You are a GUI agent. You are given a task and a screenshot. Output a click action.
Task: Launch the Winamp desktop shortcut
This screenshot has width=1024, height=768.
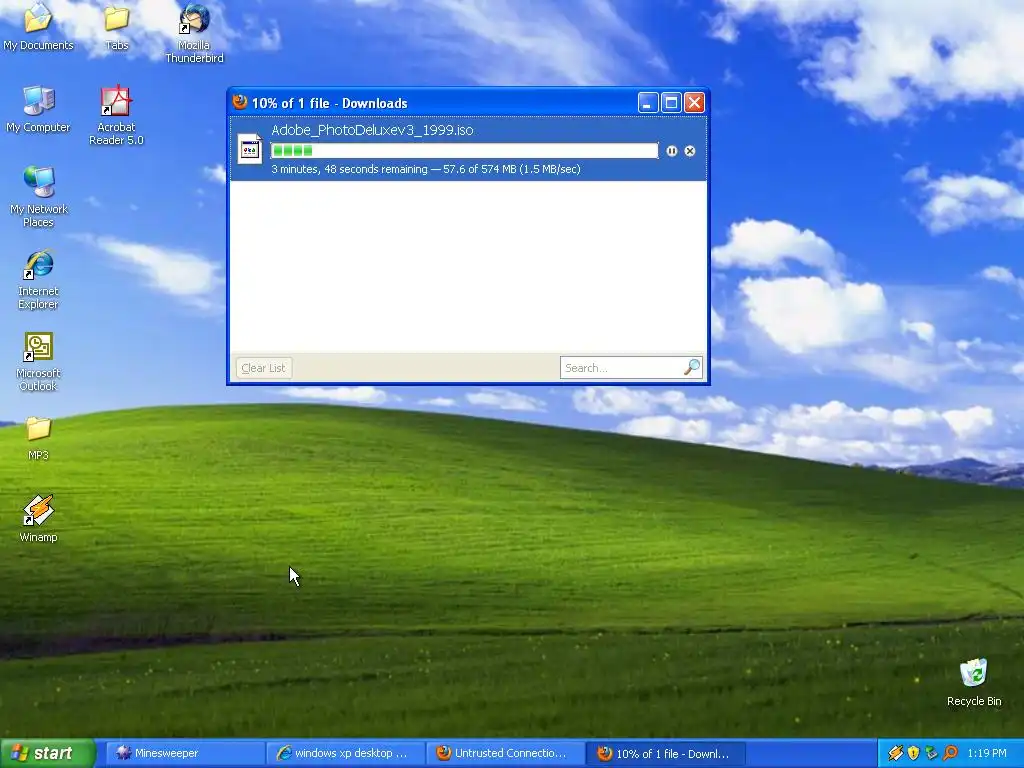[x=38, y=517]
